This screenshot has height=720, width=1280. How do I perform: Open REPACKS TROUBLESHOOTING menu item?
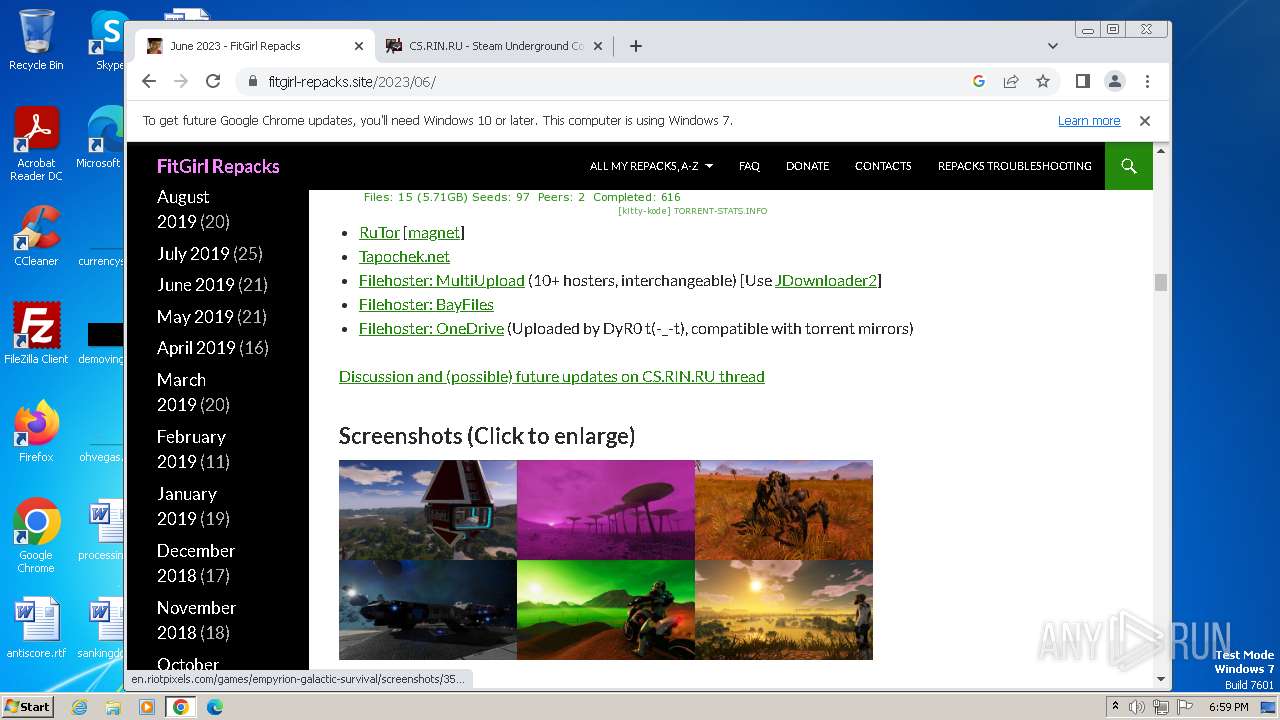[1014, 166]
